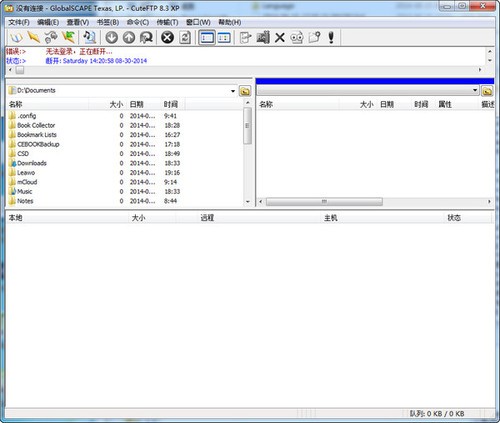The image size is (500, 423).
Task: Click the black X delete icon
Action: (x=280, y=37)
